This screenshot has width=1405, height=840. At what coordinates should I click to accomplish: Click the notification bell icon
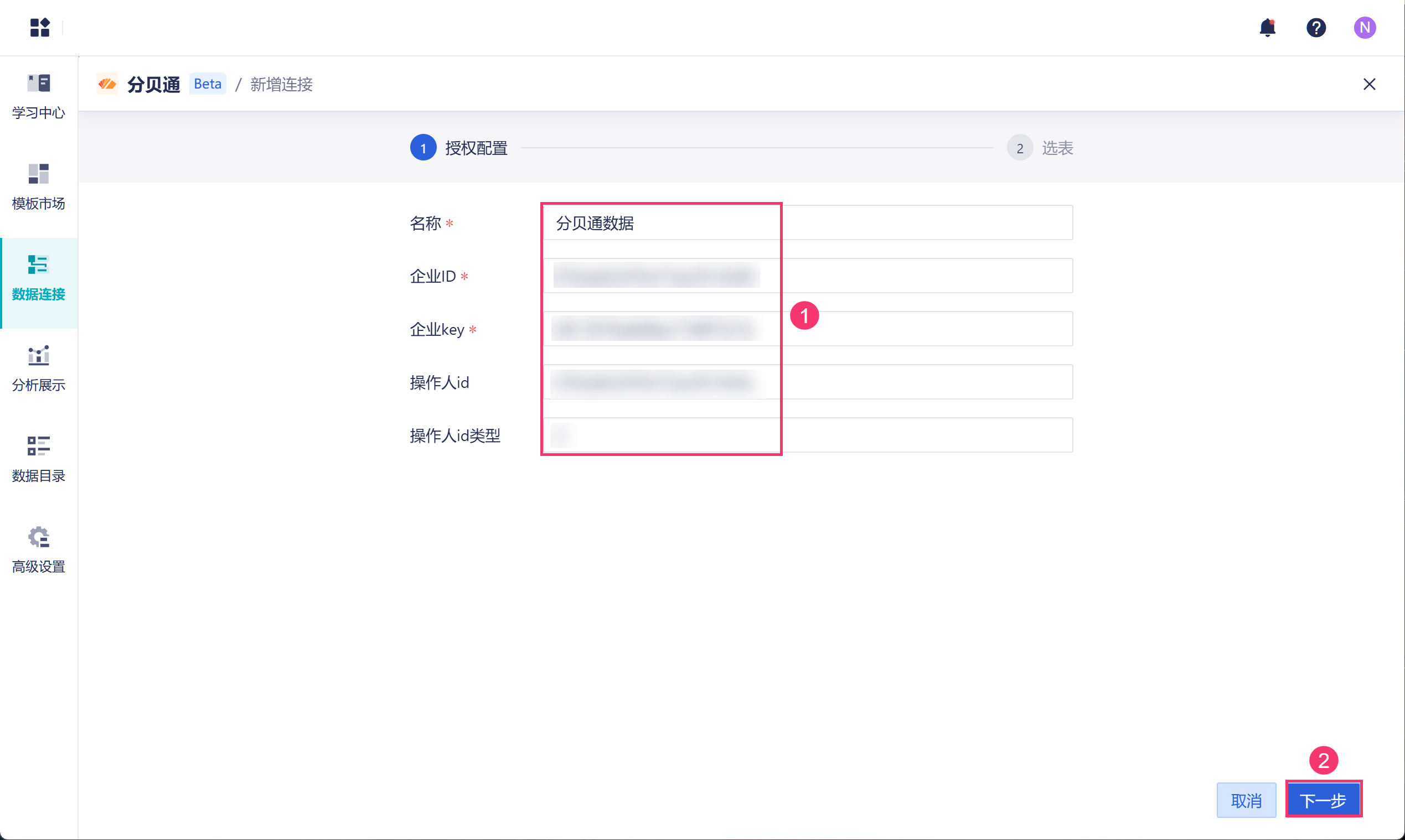[x=1267, y=27]
